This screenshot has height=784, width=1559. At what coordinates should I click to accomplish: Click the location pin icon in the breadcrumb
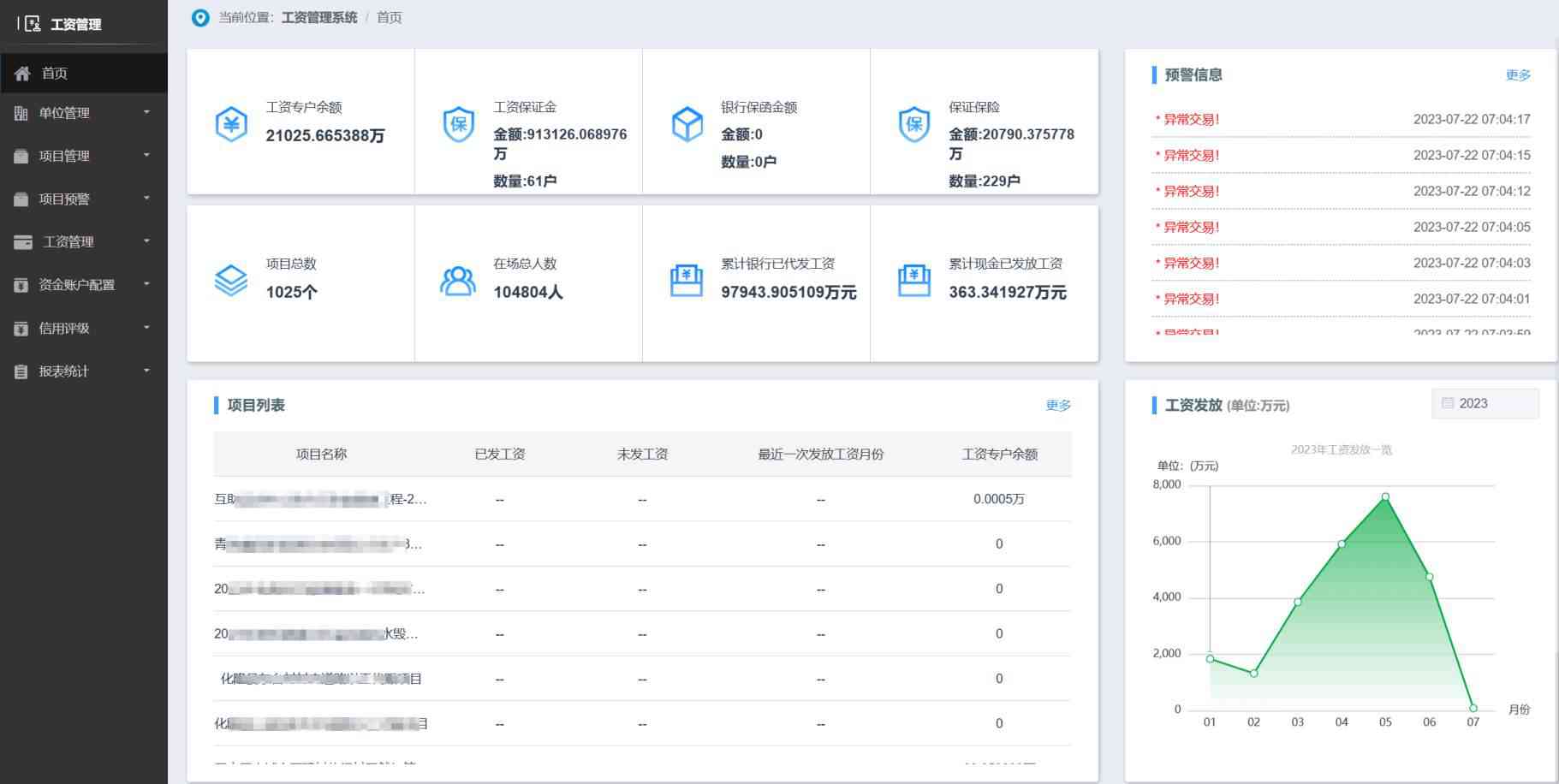[x=200, y=17]
